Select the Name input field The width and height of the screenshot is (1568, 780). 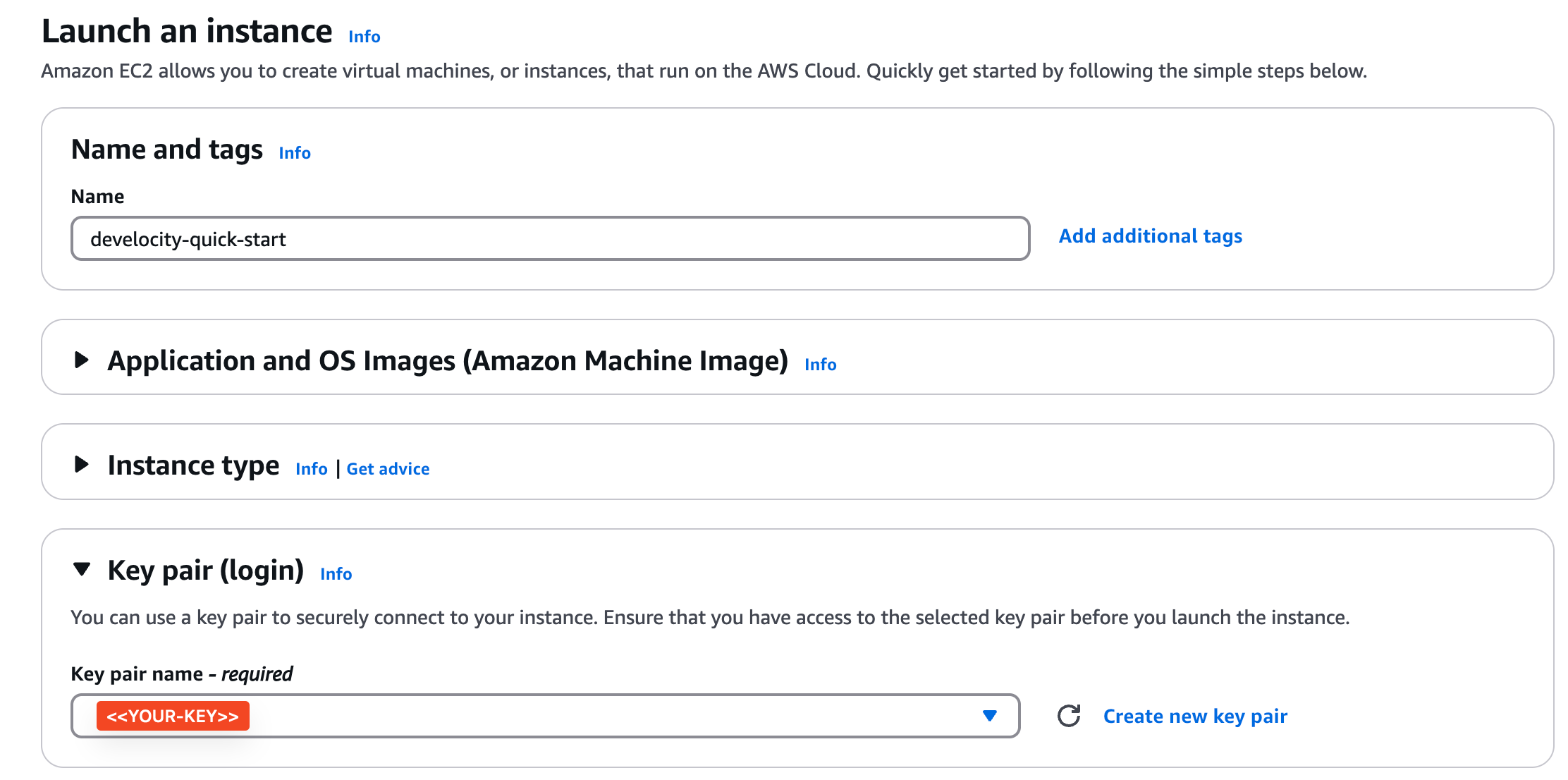[550, 239]
